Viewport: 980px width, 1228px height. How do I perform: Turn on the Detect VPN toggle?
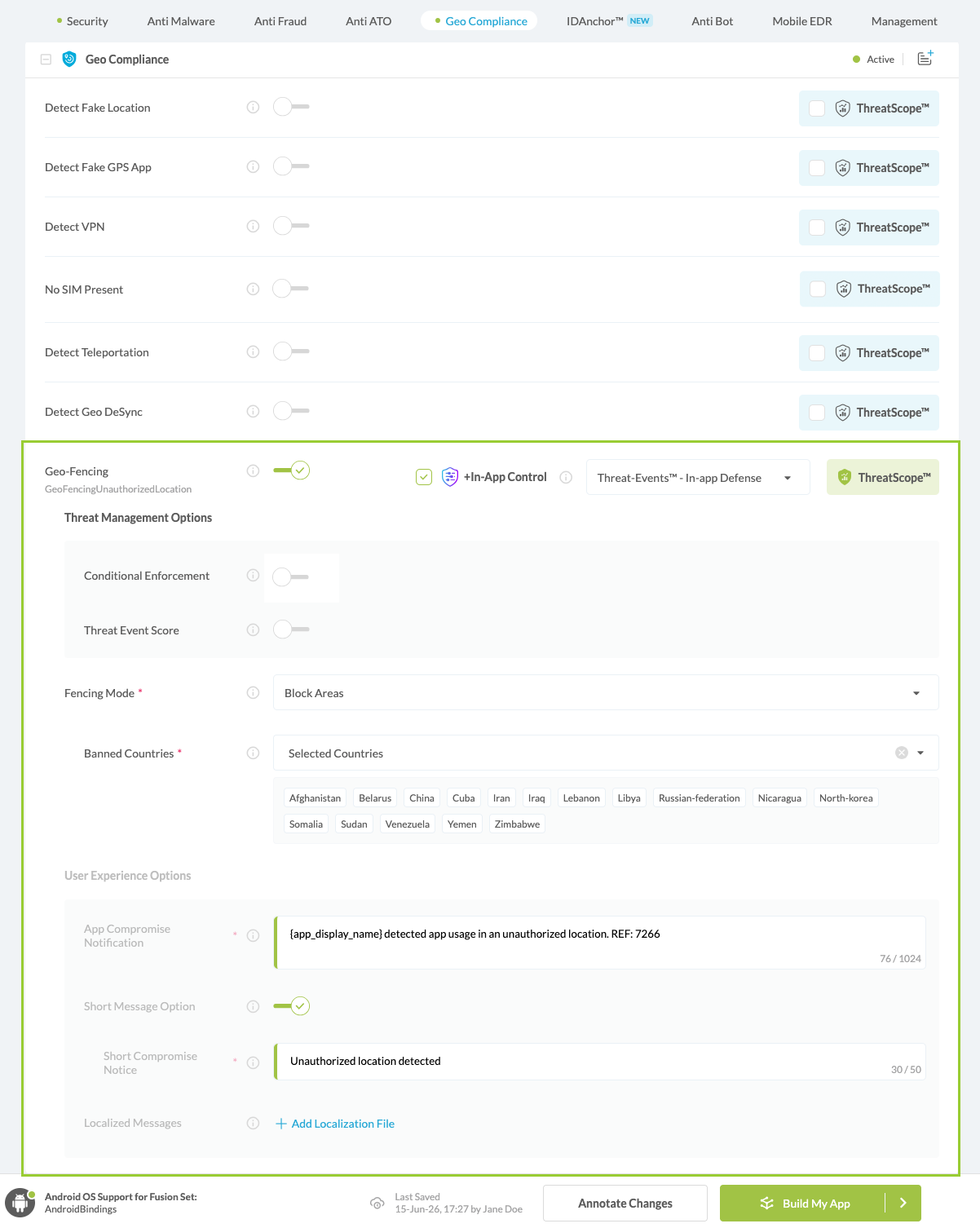point(291,226)
